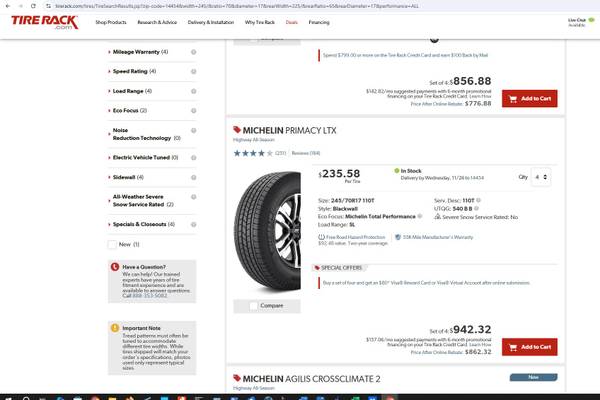The height and width of the screenshot is (400, 600).
Task: Open the Reviews (184) link
Action: tap(306, 153)
